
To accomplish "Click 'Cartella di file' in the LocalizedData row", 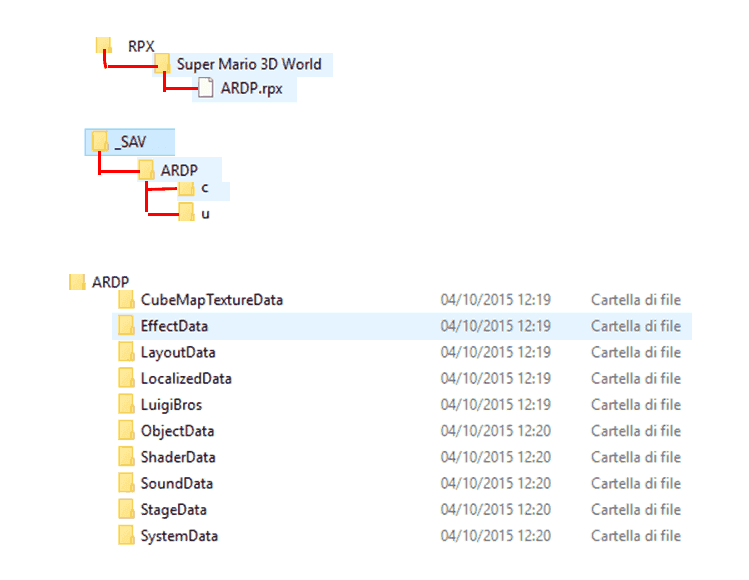I will (x=636, y=379).
